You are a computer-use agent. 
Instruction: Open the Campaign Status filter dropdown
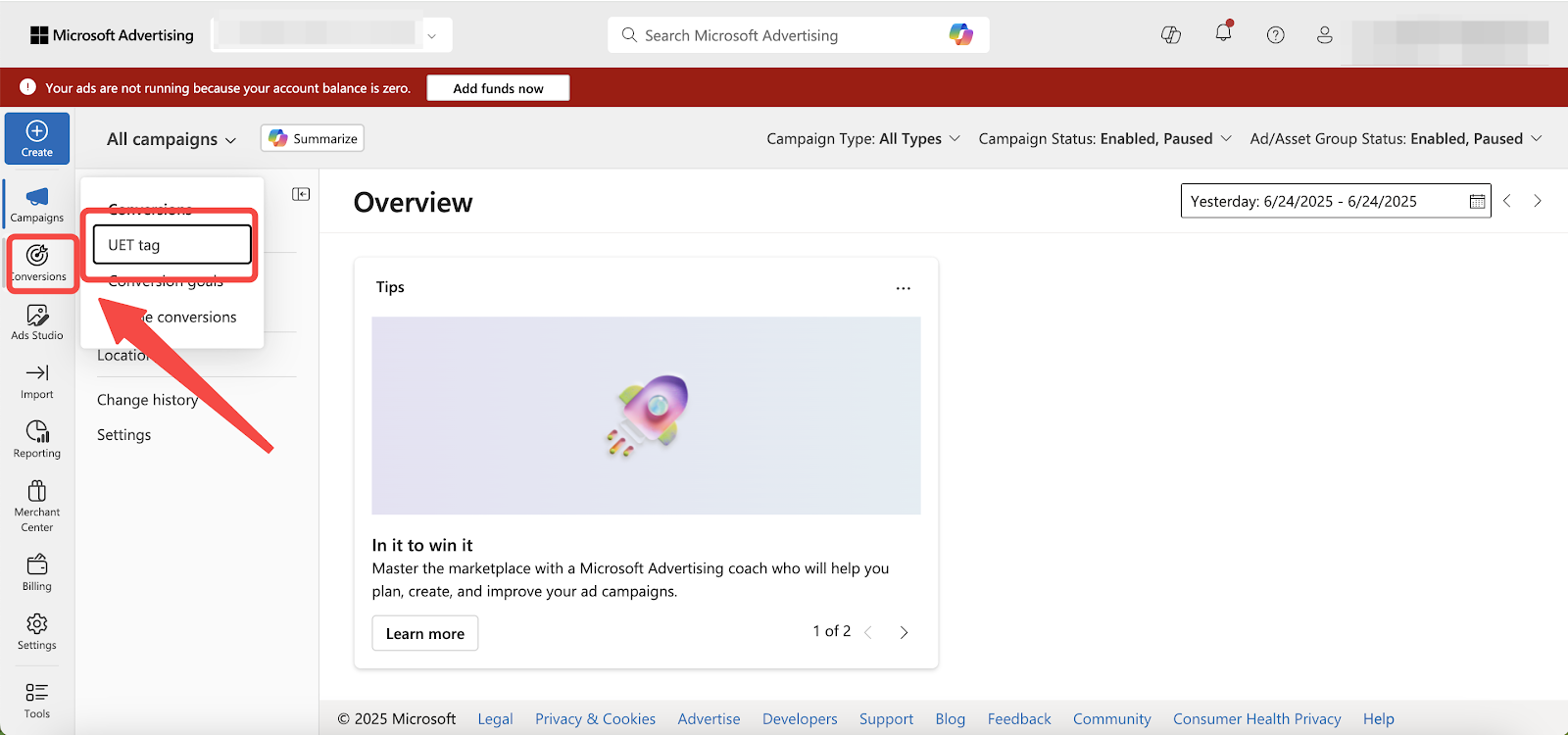1104,138
